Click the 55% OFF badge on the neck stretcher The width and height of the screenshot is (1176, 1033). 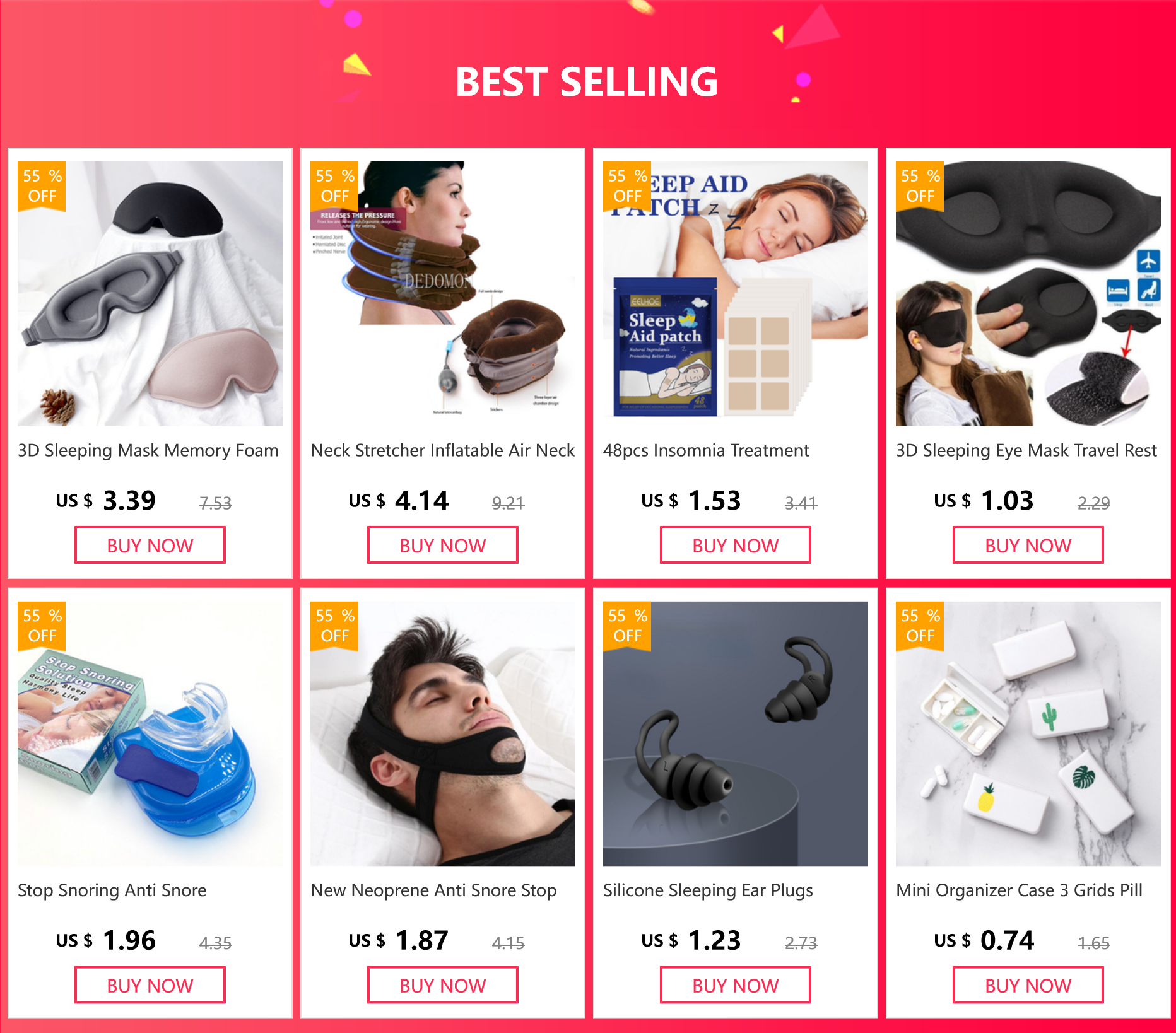[x=334, y=185]
